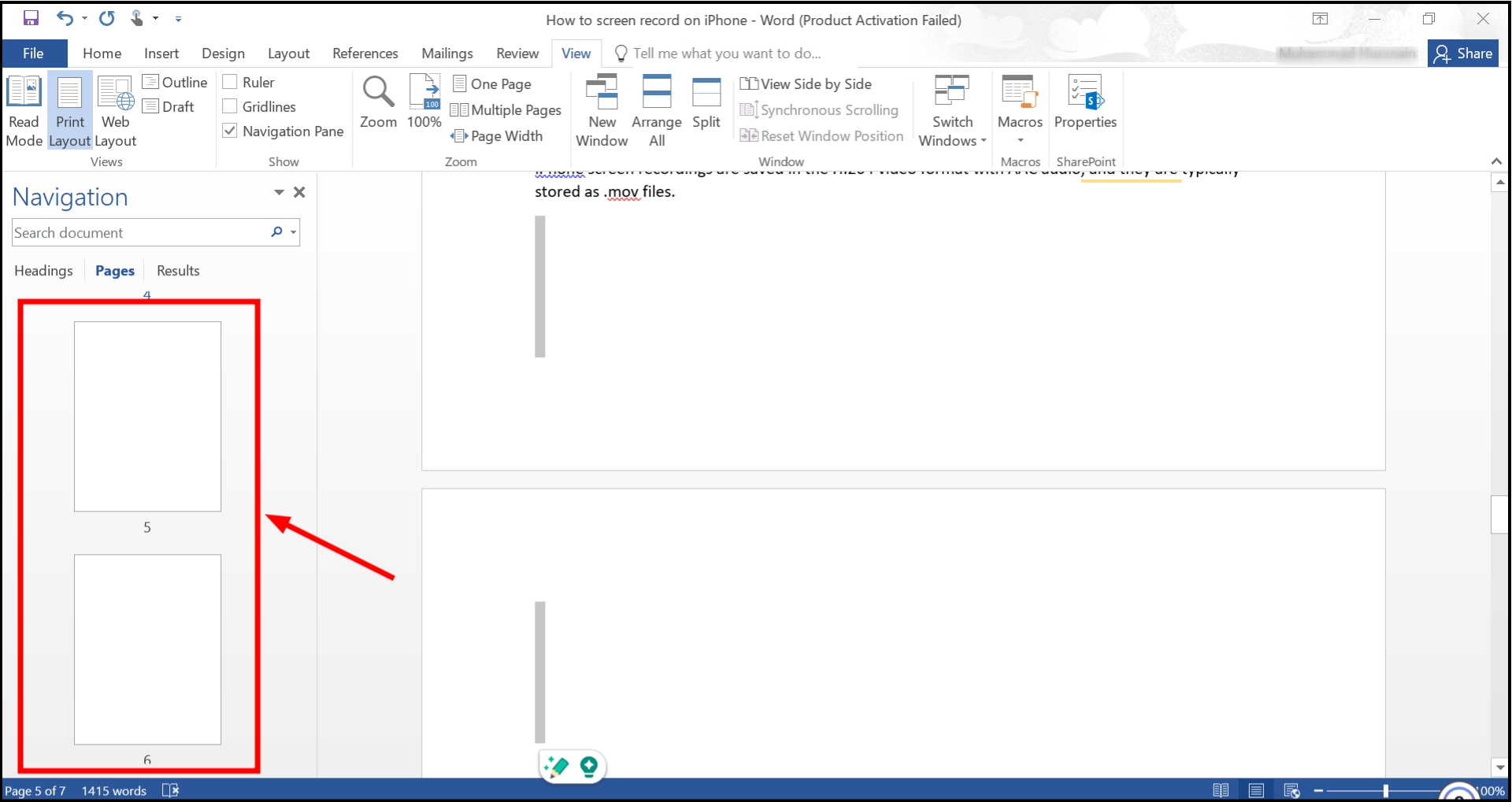
Task: Undo the last action
Action: pos(65,18)
